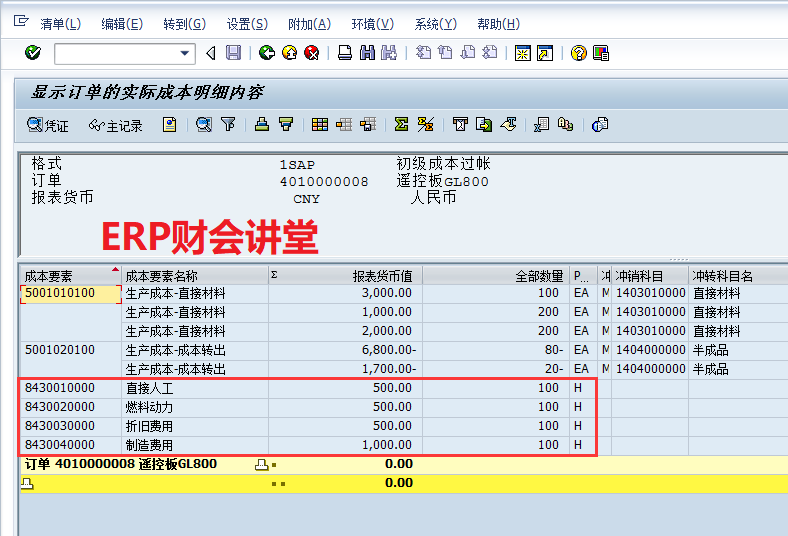Click the Print icon in toolbar
The image size is (788, 536).
(x=344, y=53)
